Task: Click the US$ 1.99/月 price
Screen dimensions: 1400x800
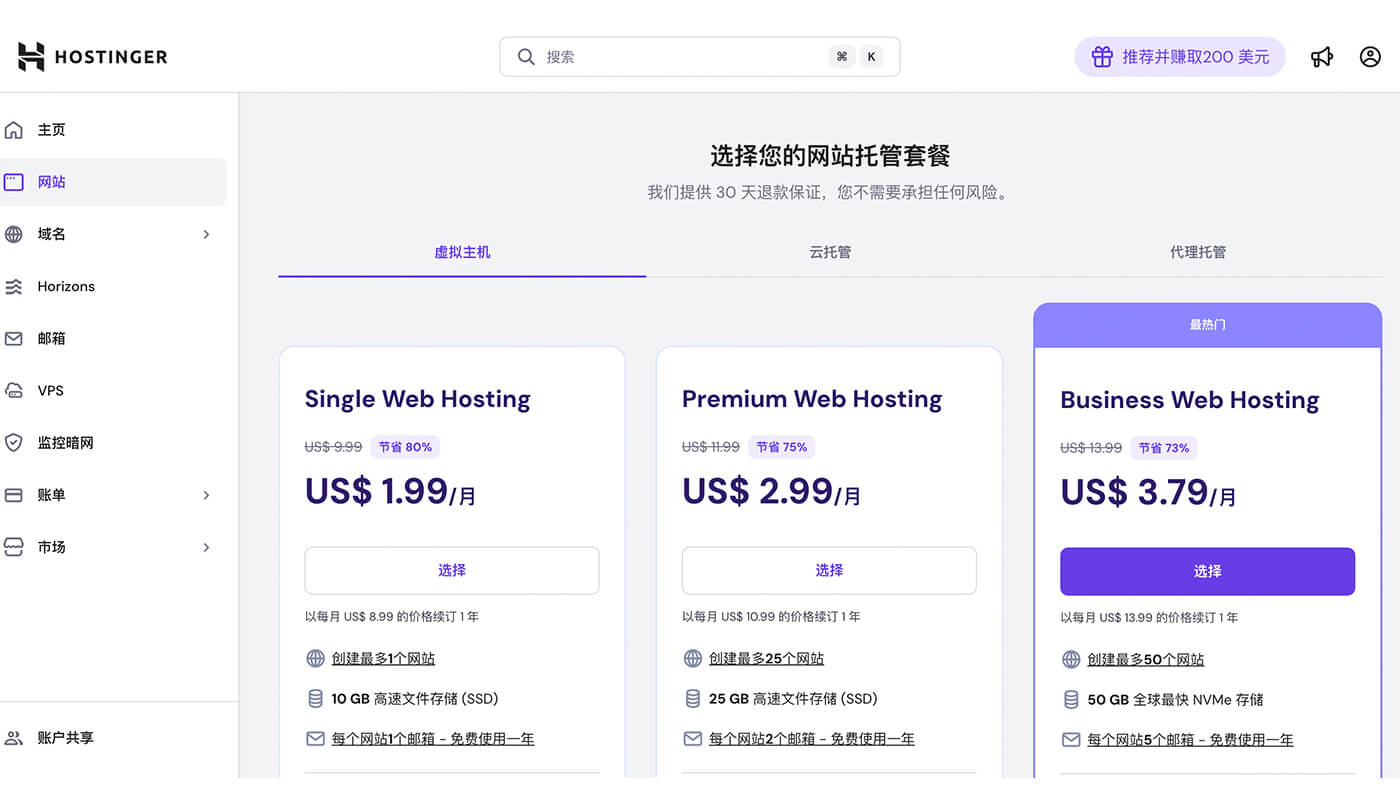Action: click(391, 491)
